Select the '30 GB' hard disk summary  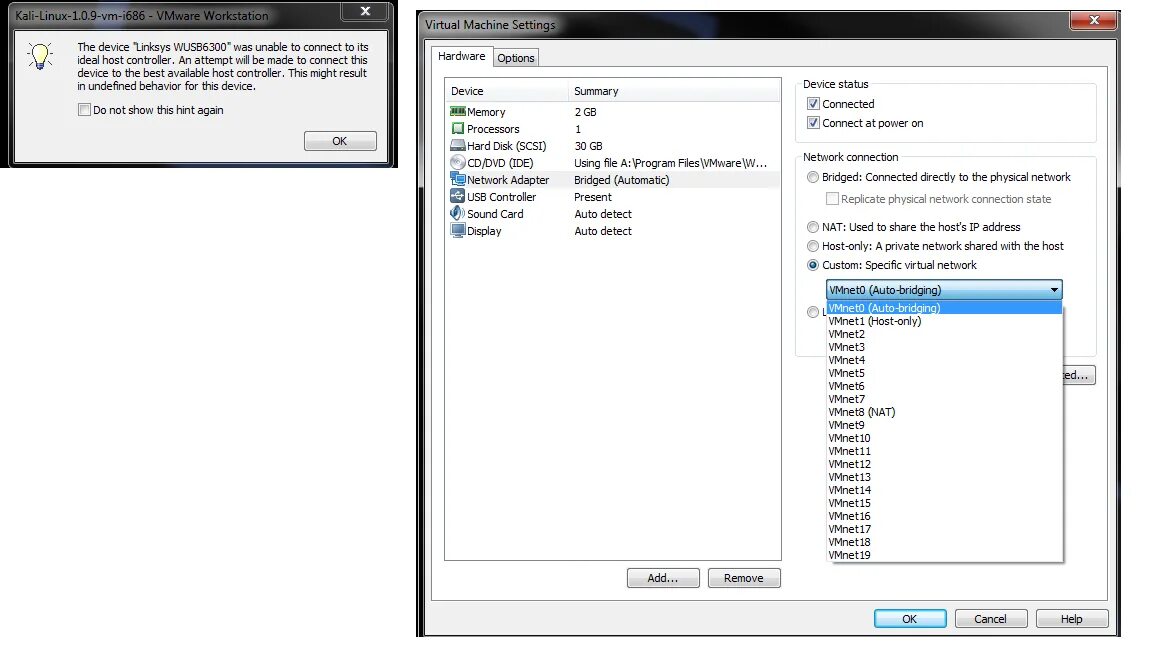(x=588, y=146)
